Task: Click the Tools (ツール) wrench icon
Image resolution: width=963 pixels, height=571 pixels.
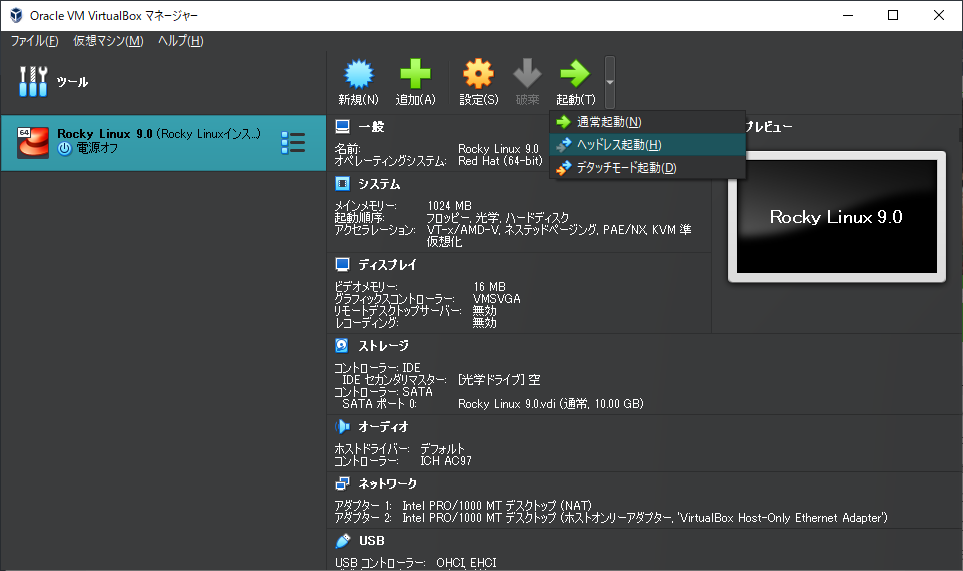Action: pyautogui.click(x=33, y=82)
